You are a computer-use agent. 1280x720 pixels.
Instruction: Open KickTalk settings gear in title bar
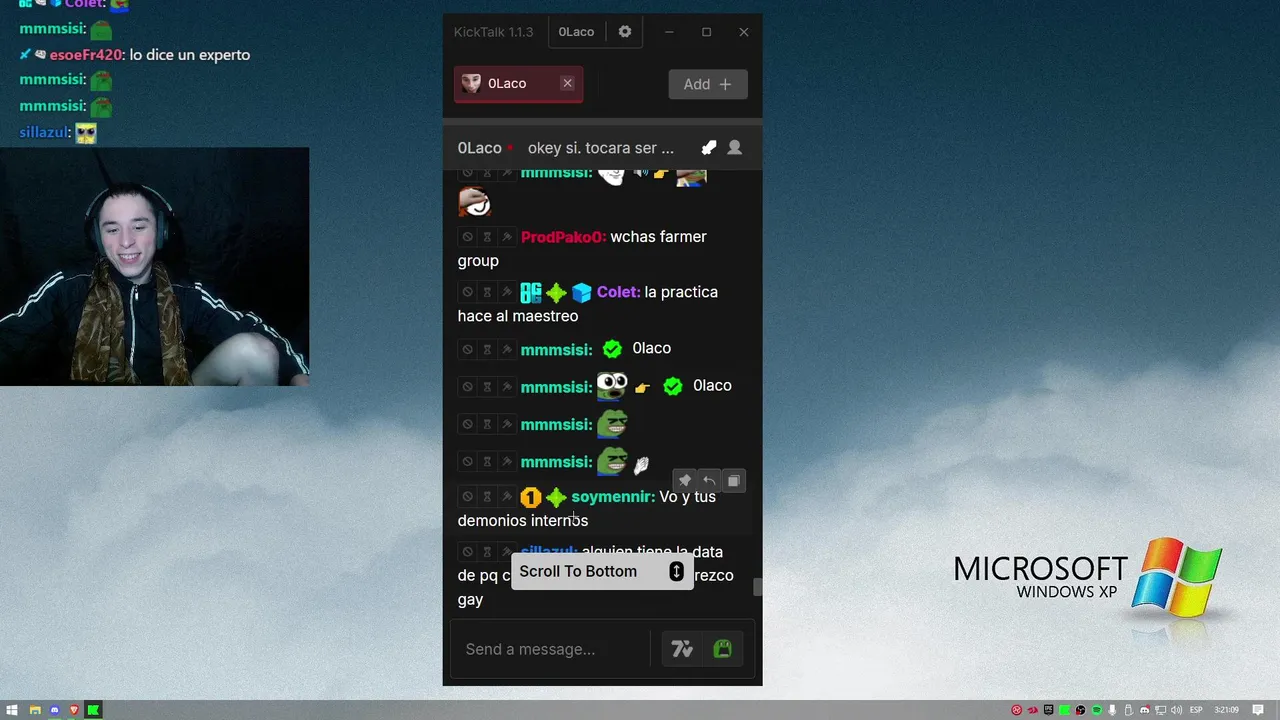625,32
